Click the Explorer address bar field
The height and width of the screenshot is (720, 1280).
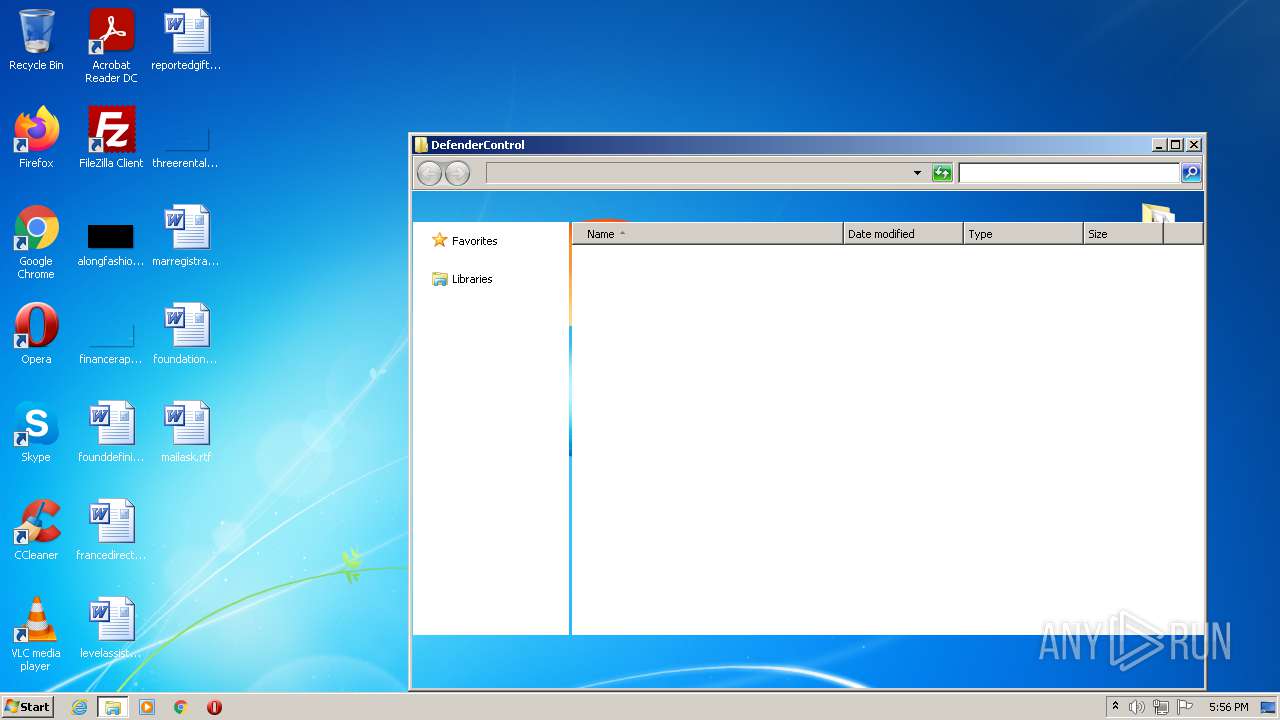tap(698, 173)
